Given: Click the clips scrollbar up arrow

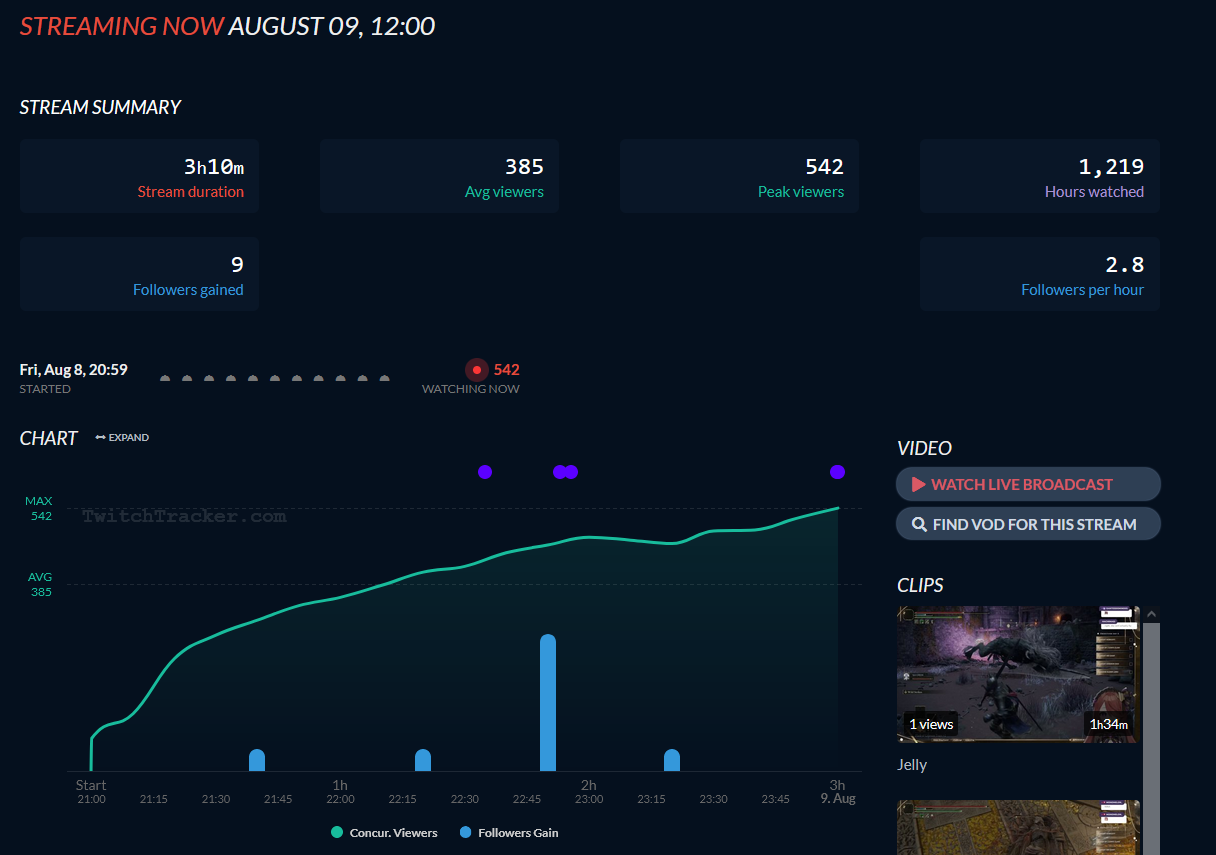Looking at the screenshot, I should tap(1151, 614).
